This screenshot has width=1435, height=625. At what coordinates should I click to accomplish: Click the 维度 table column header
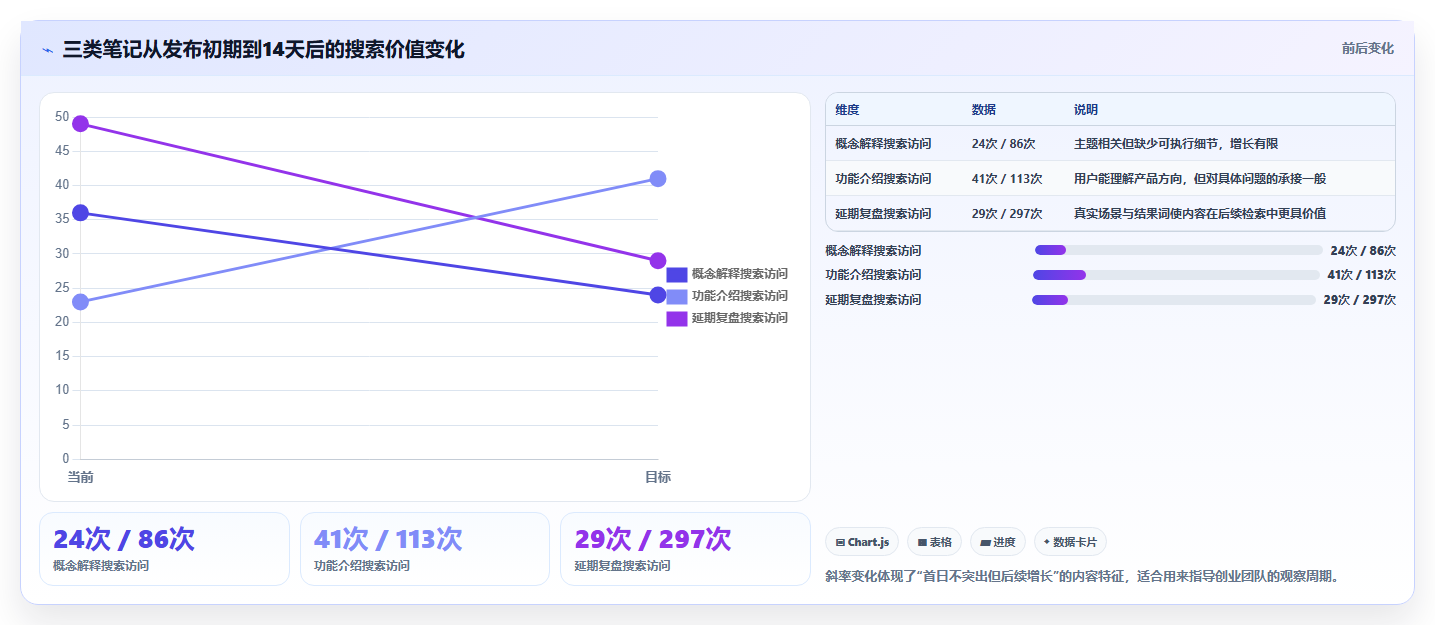coord(847,110)
